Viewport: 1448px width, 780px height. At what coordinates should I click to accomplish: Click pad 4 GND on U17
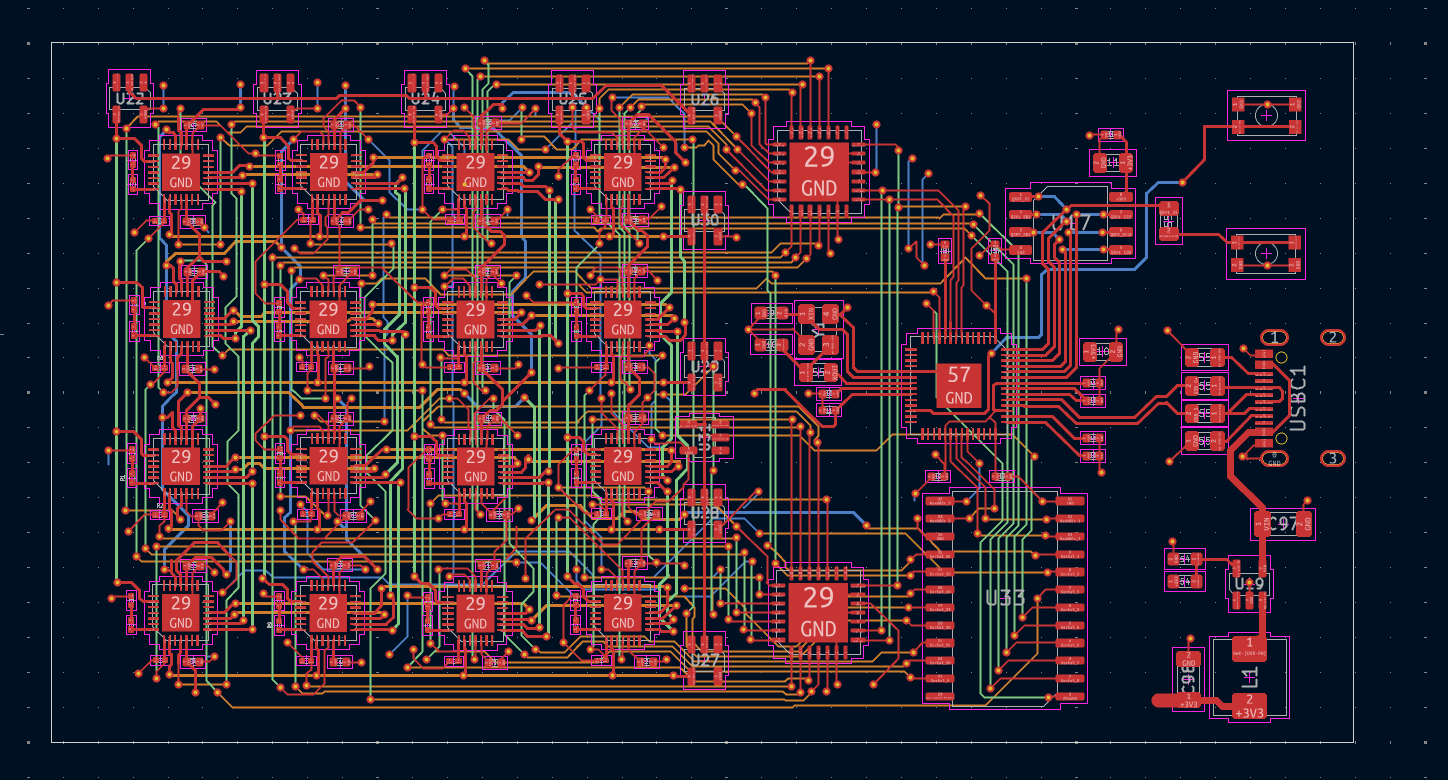[x=1021, y=250]
